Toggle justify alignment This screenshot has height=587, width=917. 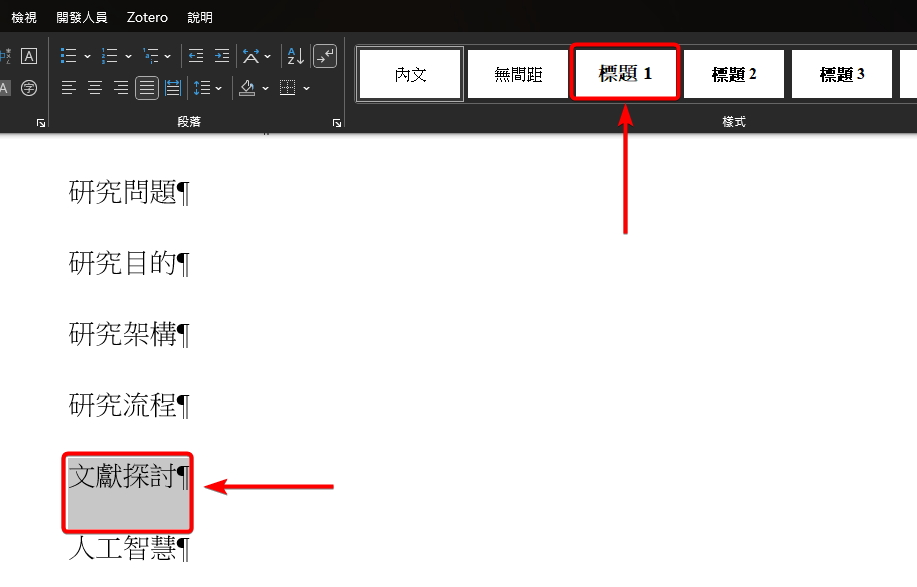point(147,88)
